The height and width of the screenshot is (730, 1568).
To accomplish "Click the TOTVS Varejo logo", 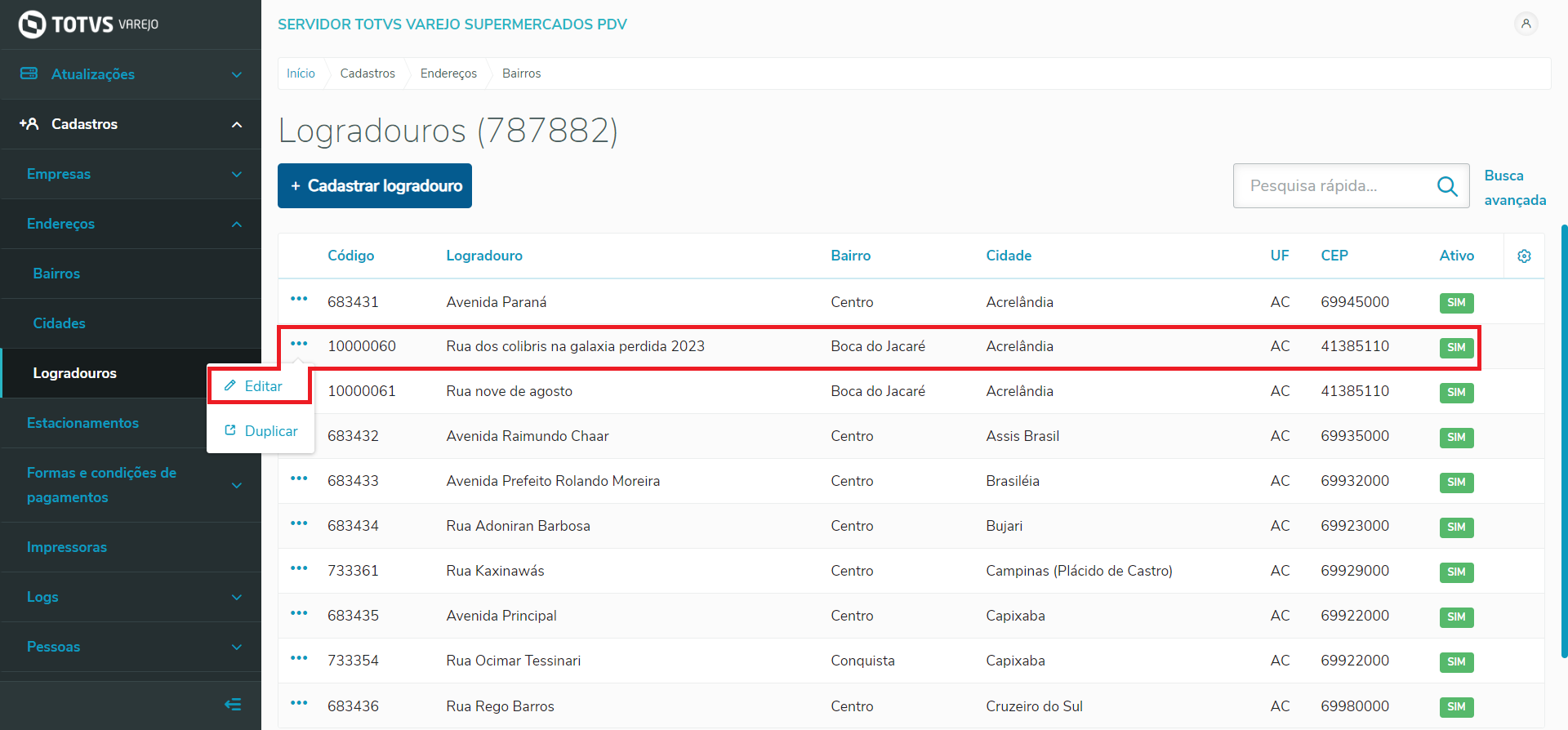I will point(88,24).
